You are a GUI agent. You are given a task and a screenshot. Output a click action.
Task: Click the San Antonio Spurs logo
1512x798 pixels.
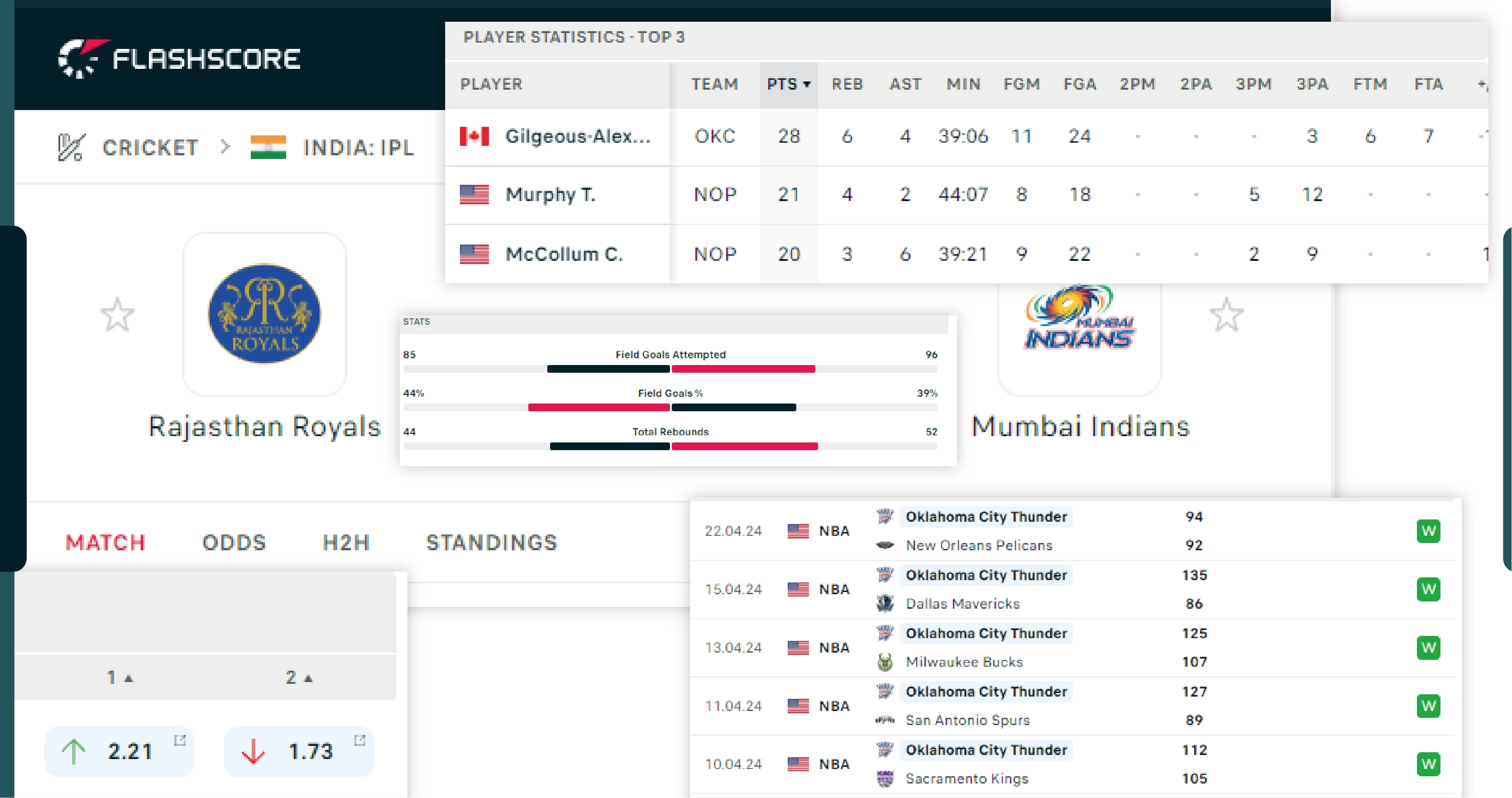(885, 720)
